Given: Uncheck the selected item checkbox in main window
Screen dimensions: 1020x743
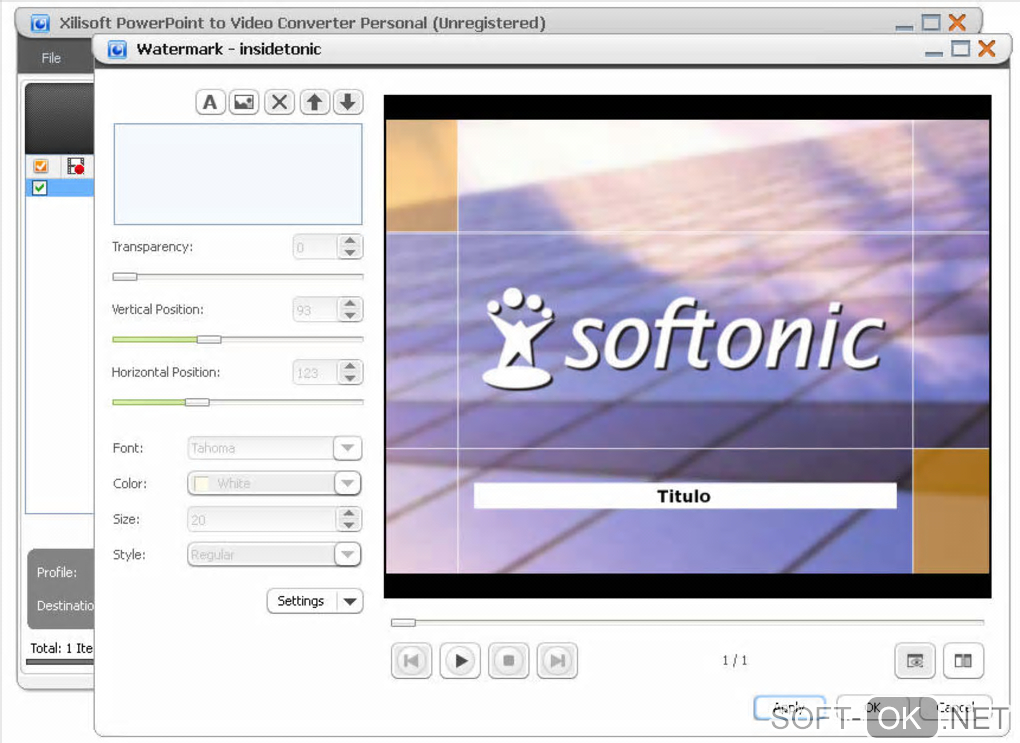Looking at the screenshot, I should click(40, 188).
